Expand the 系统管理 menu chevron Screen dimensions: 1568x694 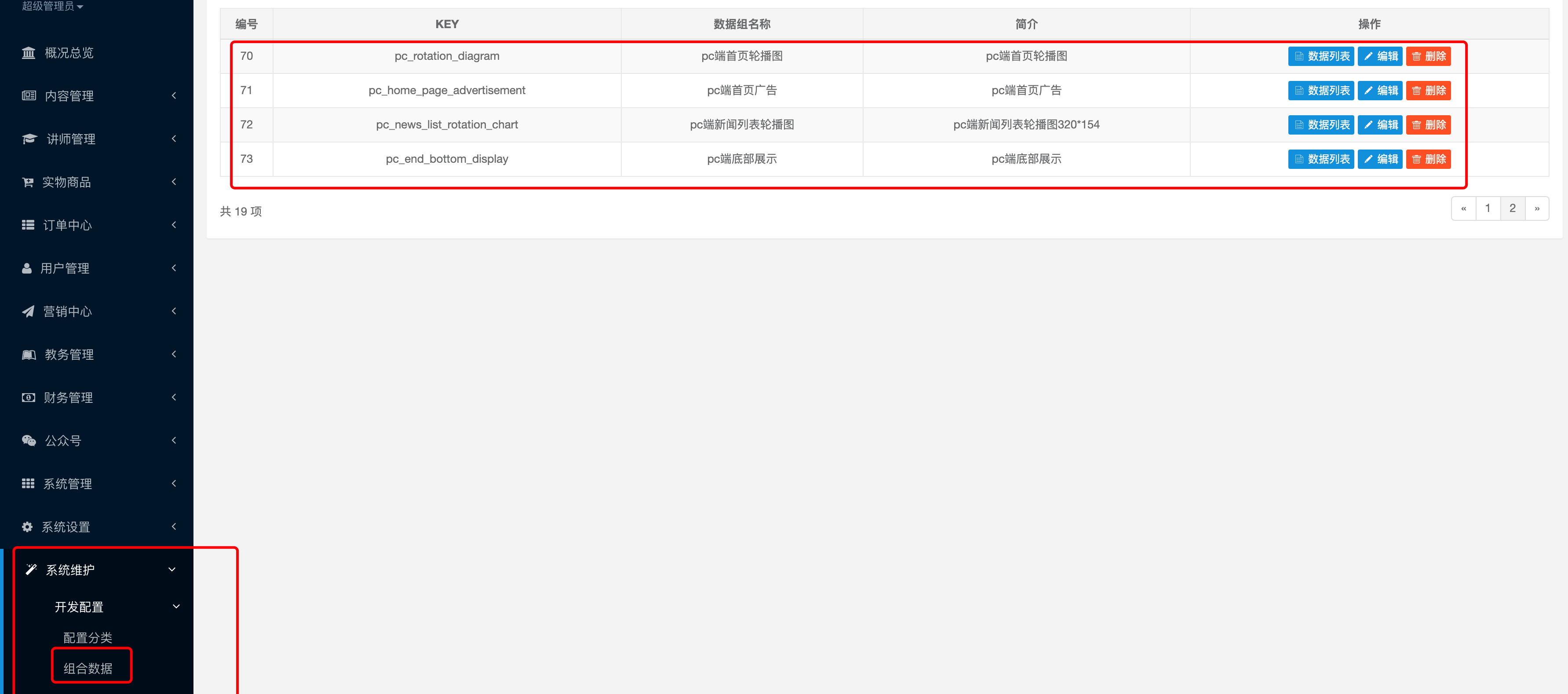(174, 483)
